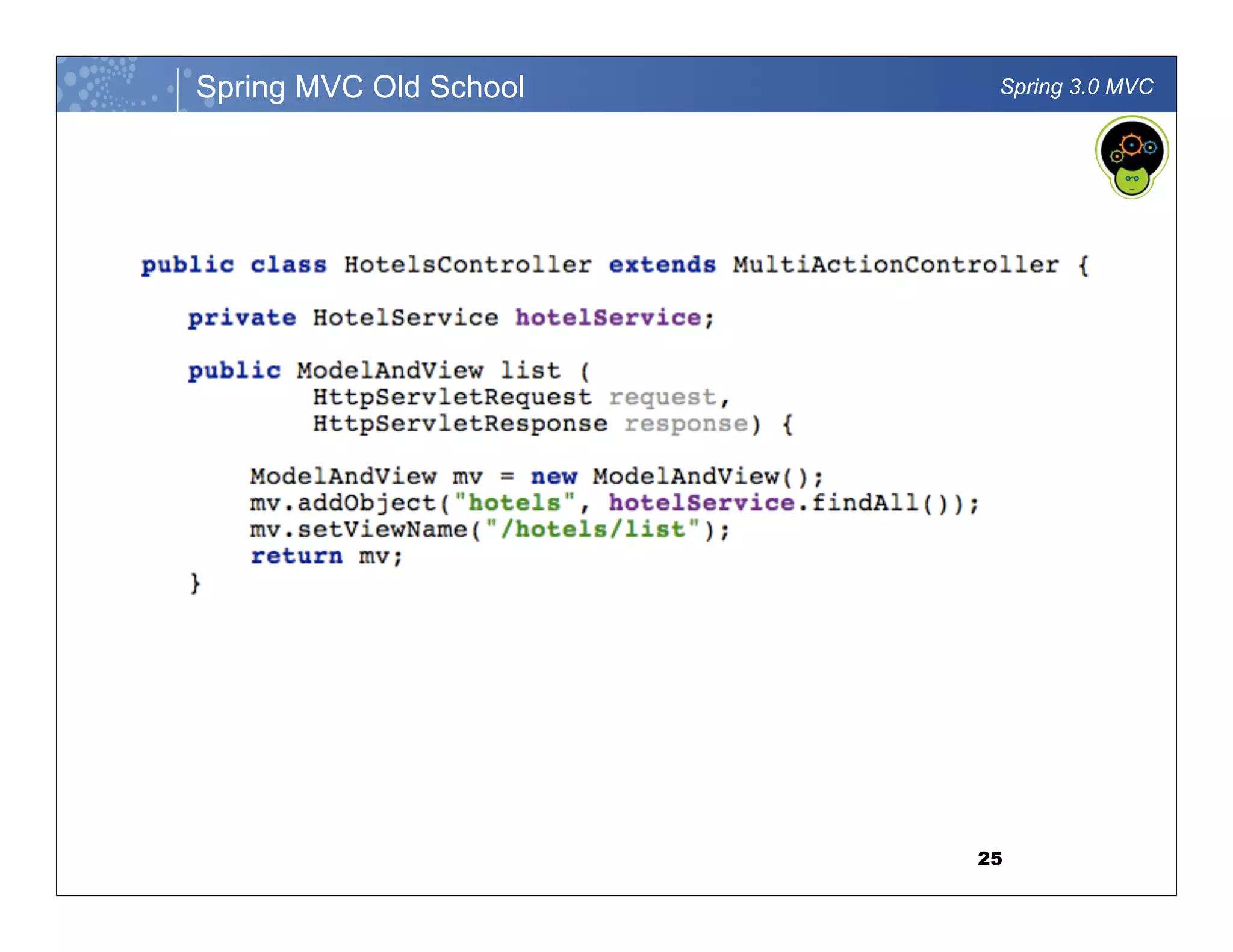Click the 'extends' keyword in the code
The width and height of the screenshot is (1233, 952).
(662, 265)
